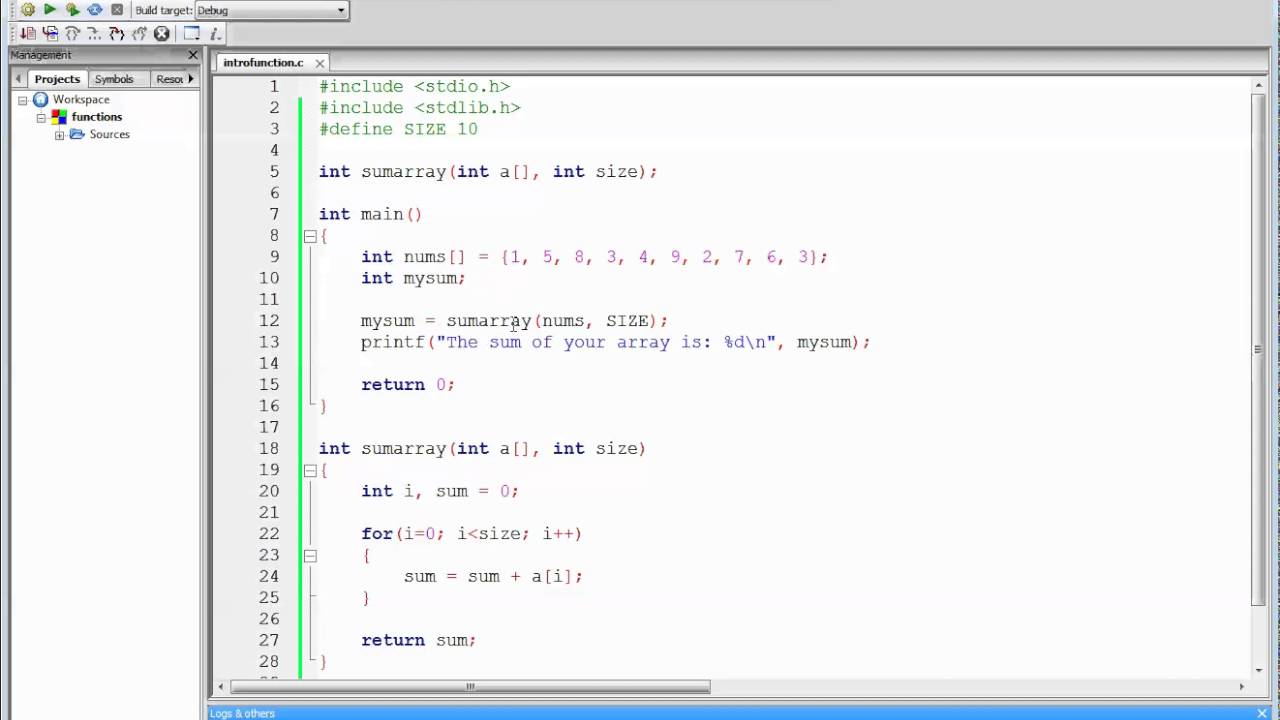
Task: Click the nums array declaration on line 9
Action: tap(595, 257)
